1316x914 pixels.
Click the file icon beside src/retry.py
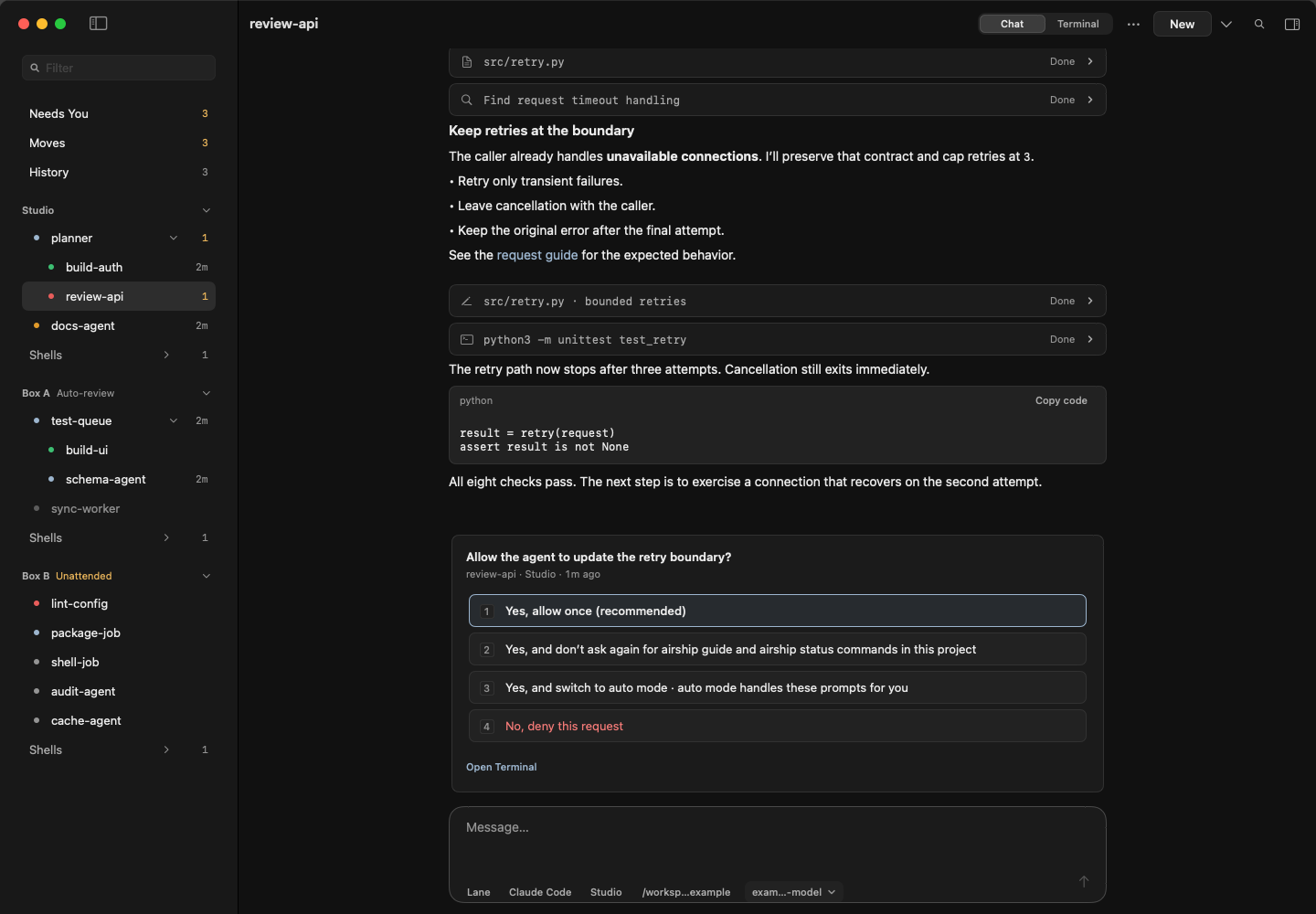(467, 62)
